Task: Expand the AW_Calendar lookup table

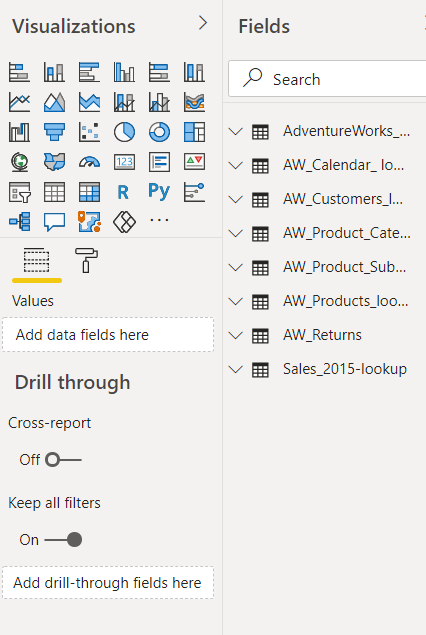Action: coord(236,165)
